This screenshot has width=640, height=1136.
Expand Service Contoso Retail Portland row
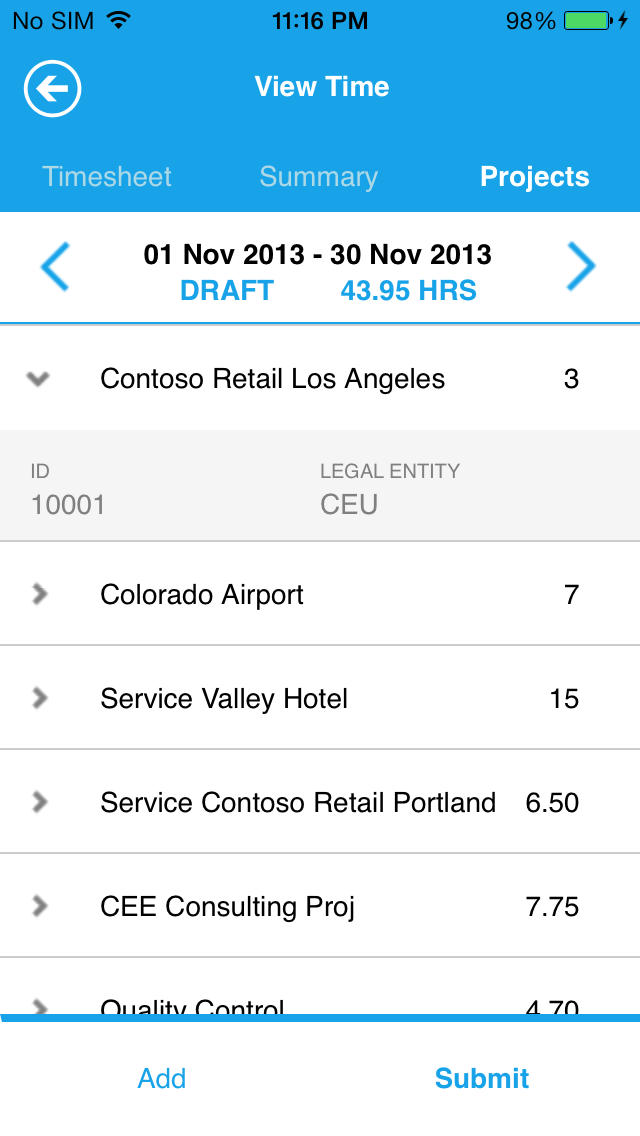[x=40, y=802]
